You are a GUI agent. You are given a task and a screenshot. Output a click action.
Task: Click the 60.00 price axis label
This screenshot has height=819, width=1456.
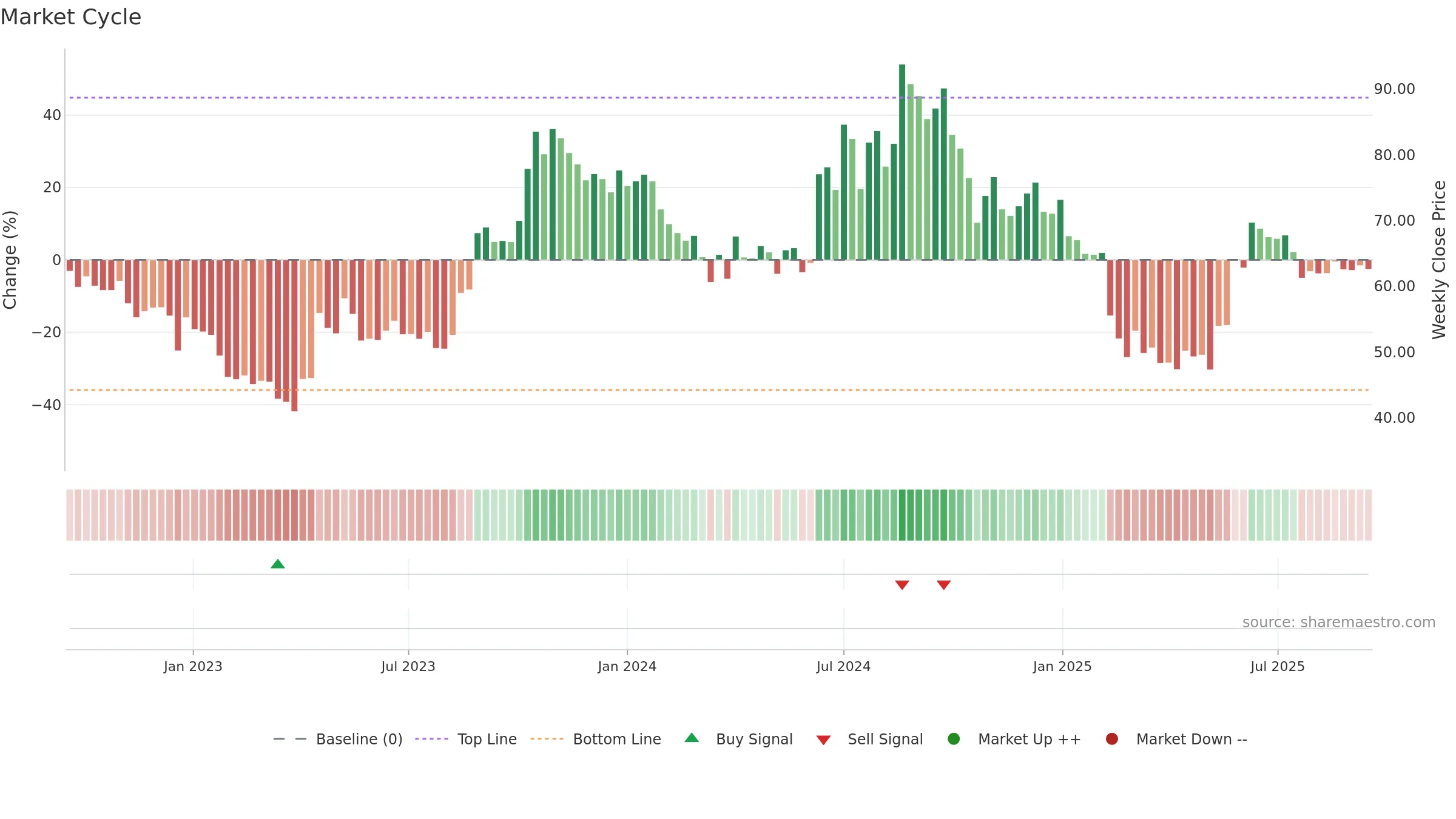pyautogui.click(x=1395, y=286)
